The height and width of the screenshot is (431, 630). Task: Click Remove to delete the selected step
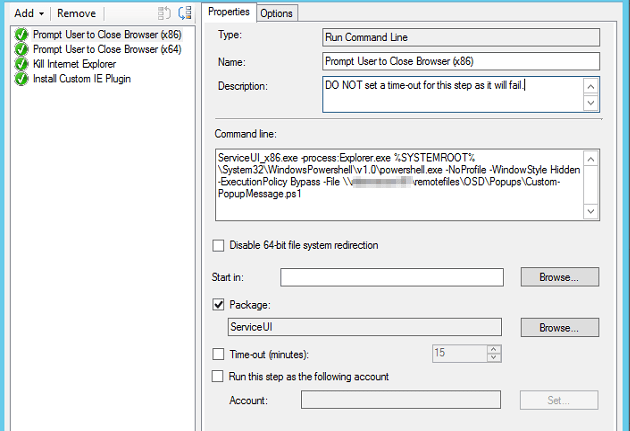76,13
